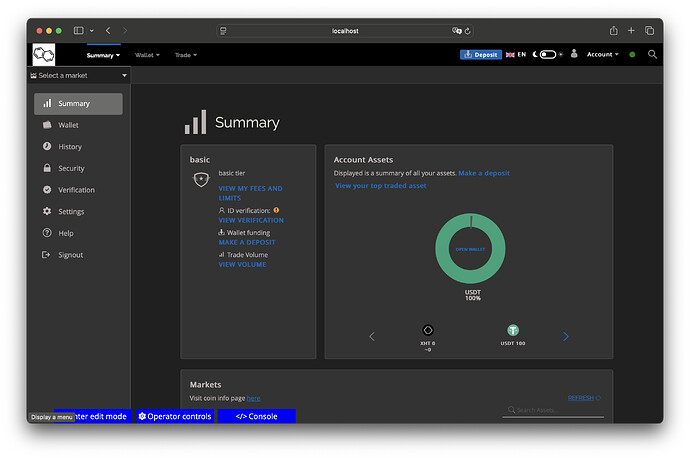Image resolution: width=690 pixels, height=458 pixels.
Task: Open the EN language selector
Action: [516, 54]
